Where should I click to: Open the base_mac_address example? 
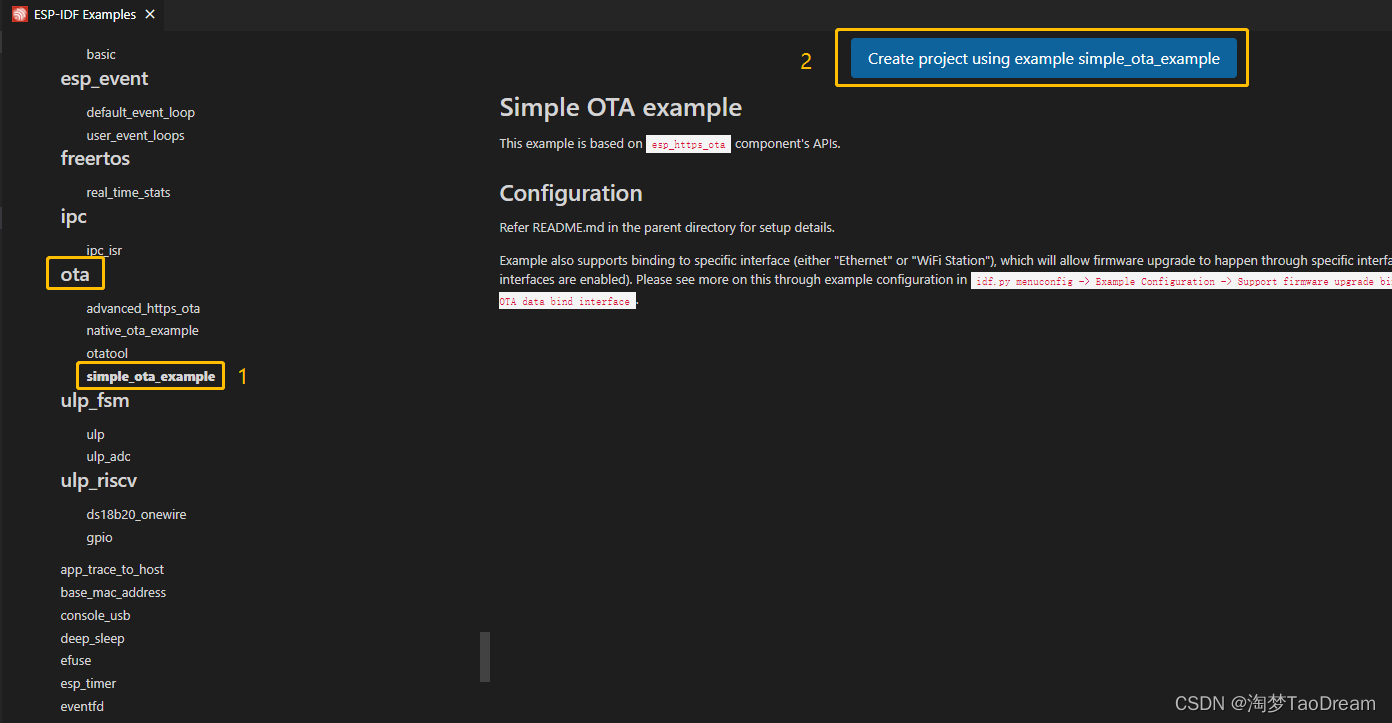(x=113, y=593)
